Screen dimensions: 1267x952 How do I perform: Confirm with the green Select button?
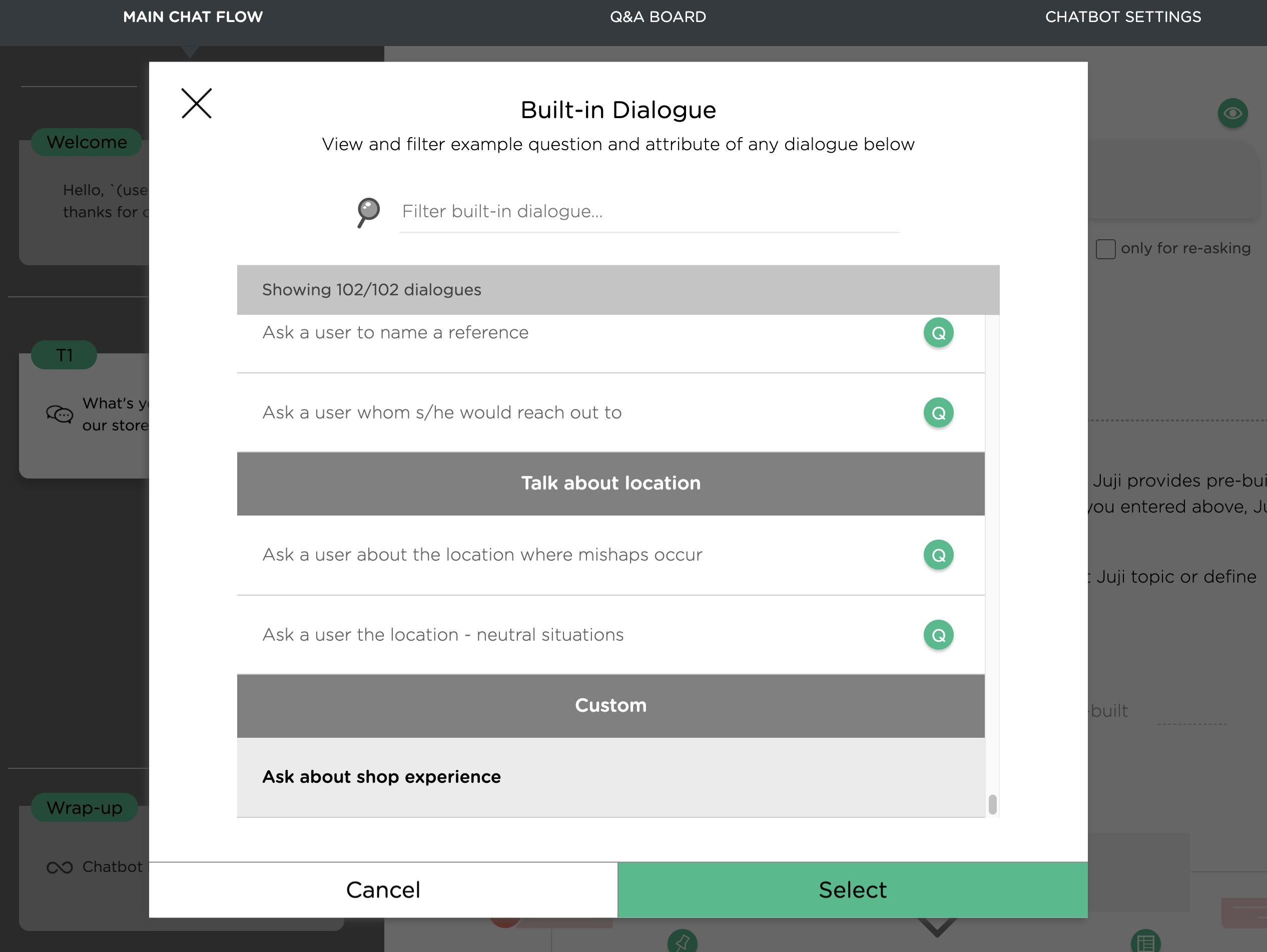click(x=852, y=890)
